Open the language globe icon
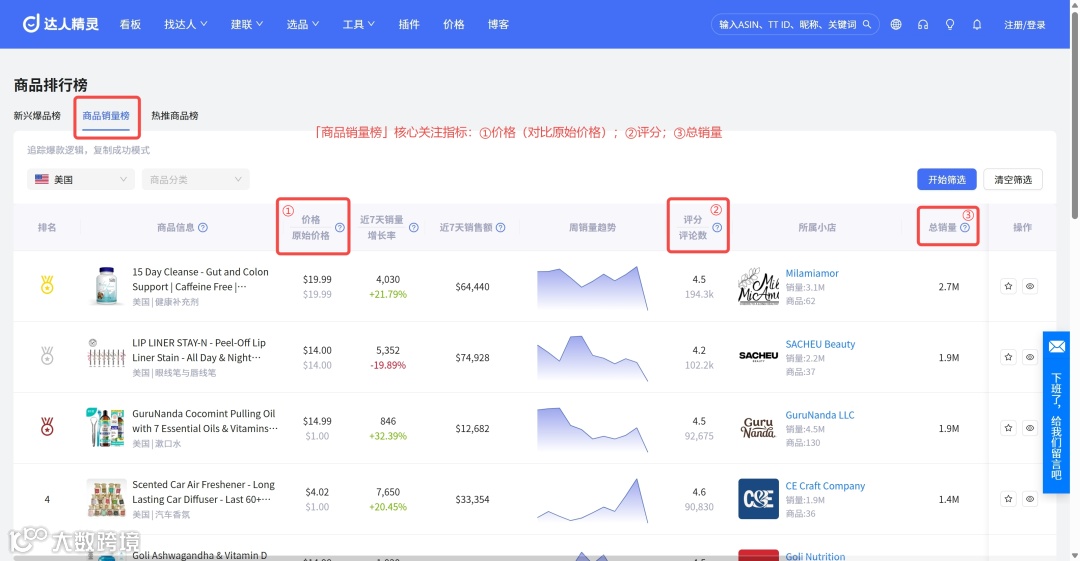The height and width of the screenshot is (561, 1080). pos(895,24)
